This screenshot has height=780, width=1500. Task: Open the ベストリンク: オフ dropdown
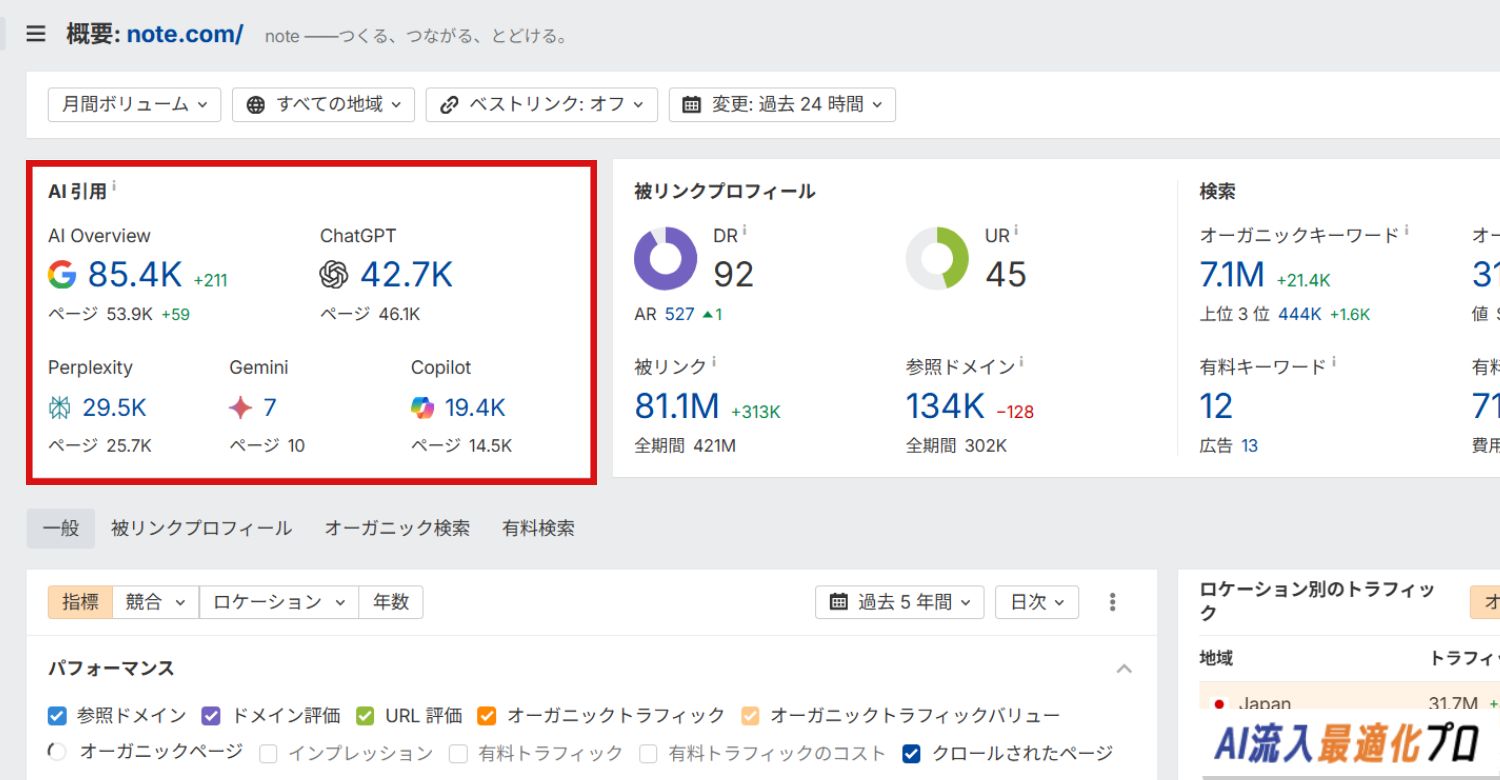point(542,104)
